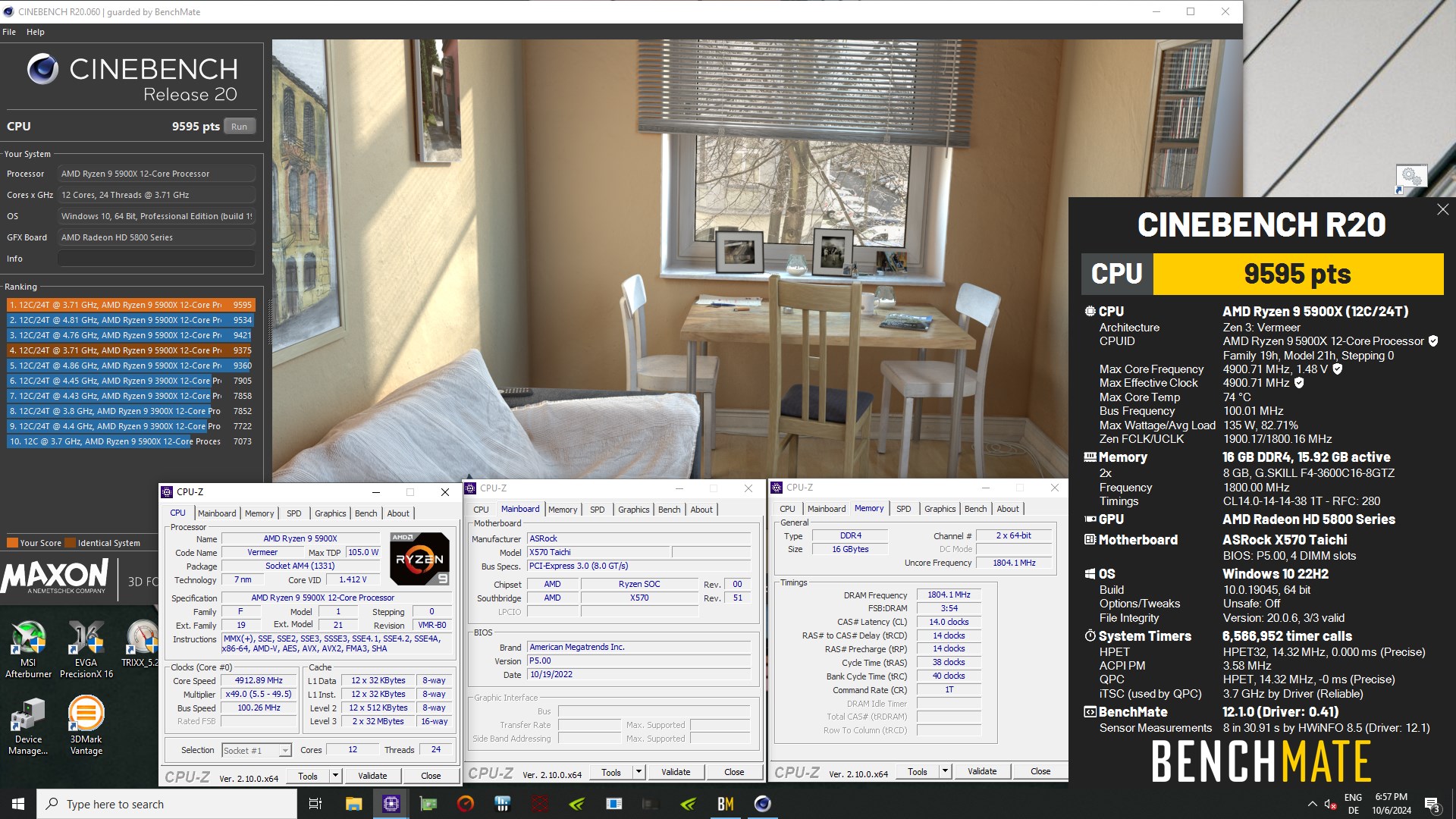Screen dimensions: 1456x819
Task: Show hidden system tray icons
Action: 1313,804
